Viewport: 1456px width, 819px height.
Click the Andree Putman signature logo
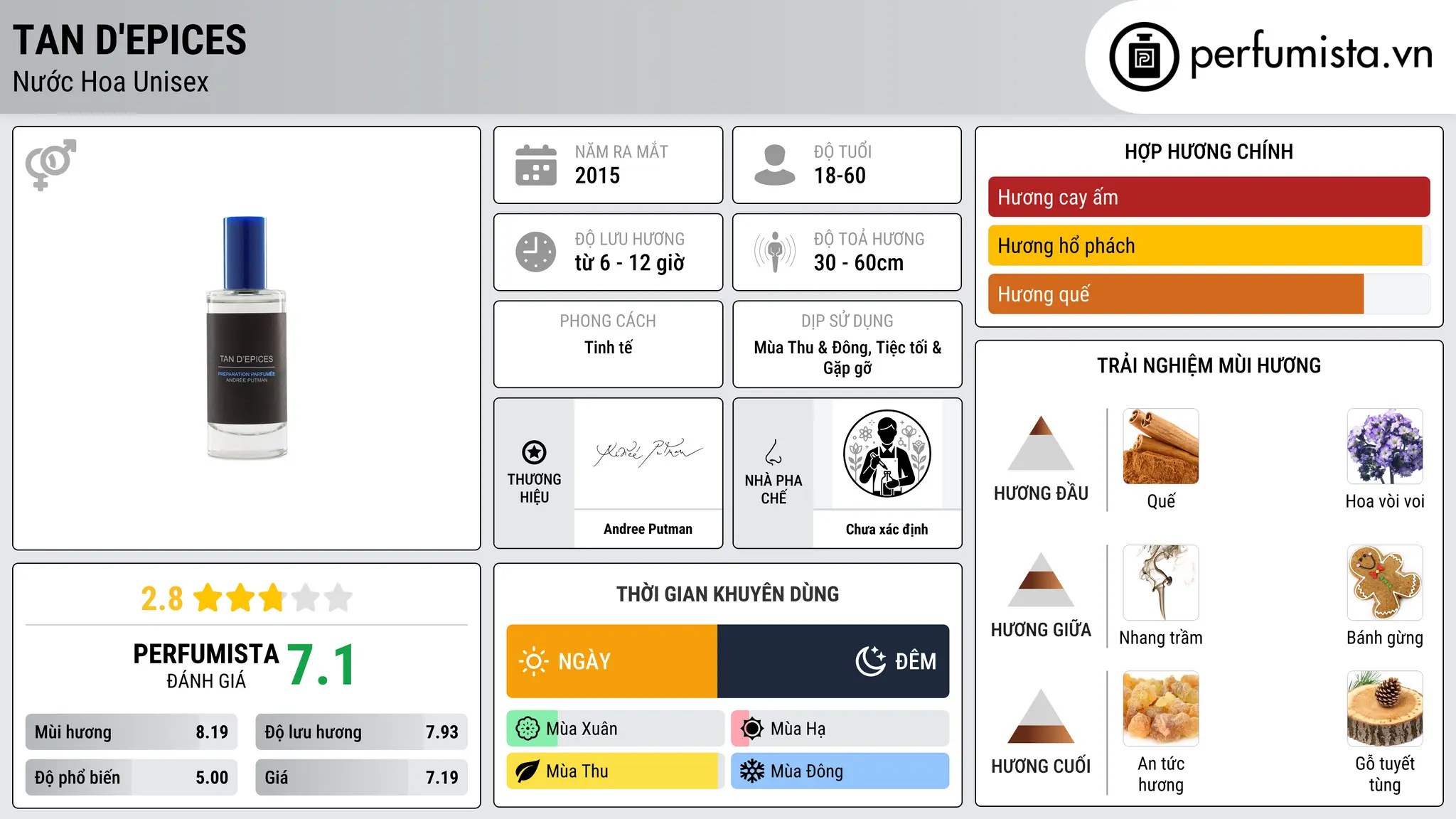pyautogui.click(x=648, y=452)
